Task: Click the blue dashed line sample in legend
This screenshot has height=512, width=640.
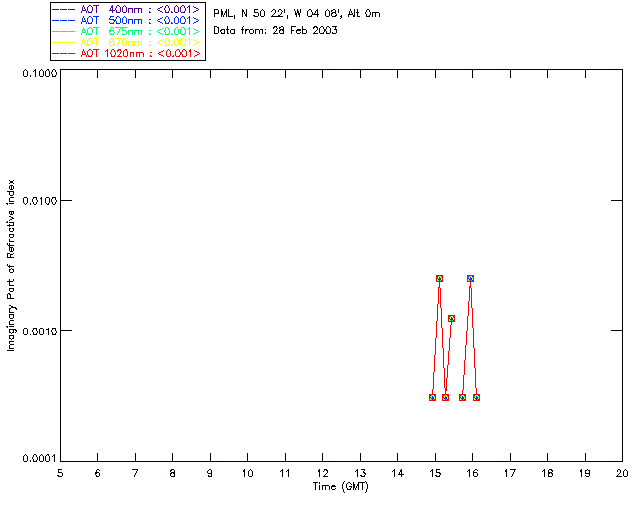Action: coord(64,20)
